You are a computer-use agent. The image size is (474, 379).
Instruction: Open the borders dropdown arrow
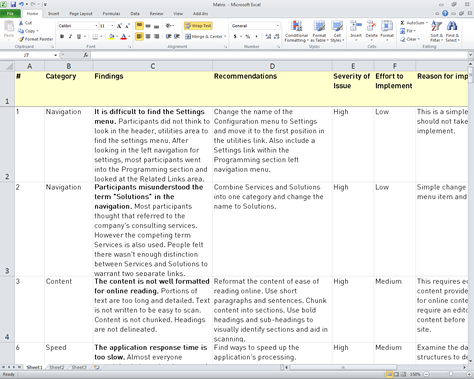101,36
